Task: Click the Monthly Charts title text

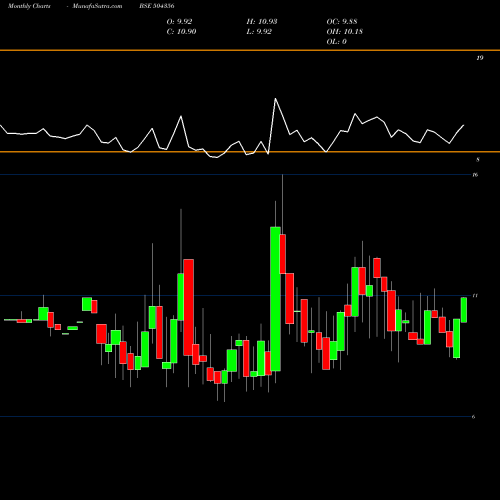Action: 29,6
